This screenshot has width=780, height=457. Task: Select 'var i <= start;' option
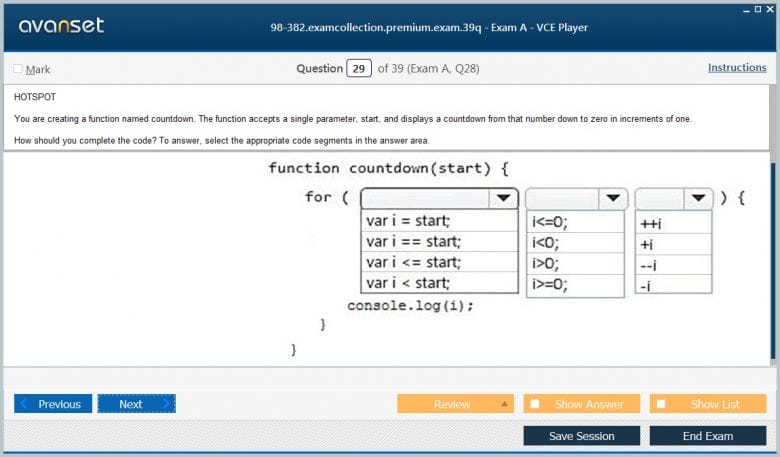(x=413, y=262)
